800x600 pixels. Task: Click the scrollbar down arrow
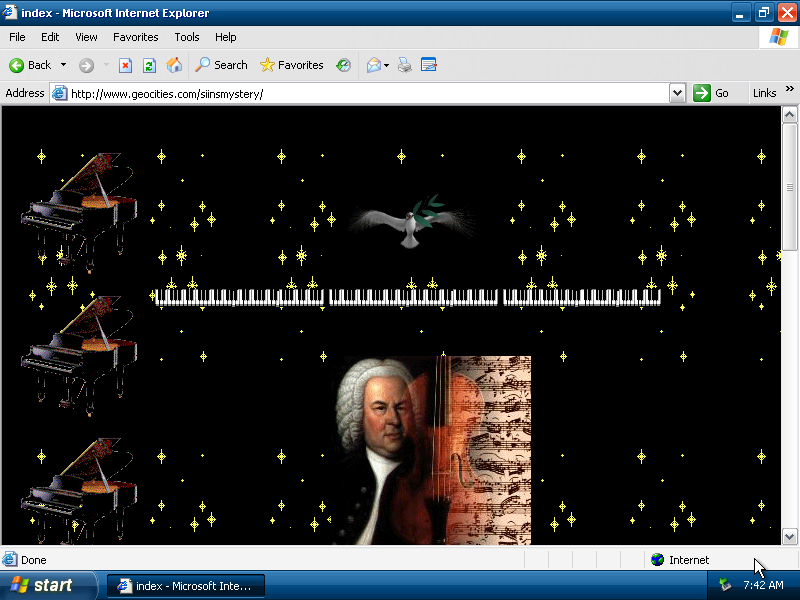pos(789,536)
